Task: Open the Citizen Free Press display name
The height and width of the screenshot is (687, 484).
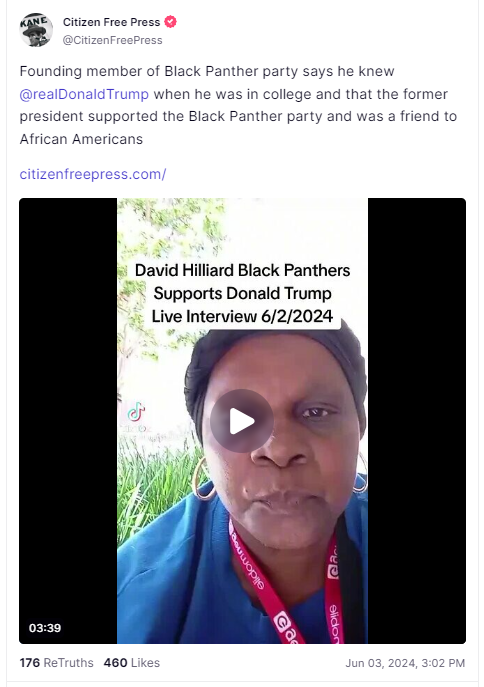Action: (x=111, y=22)
